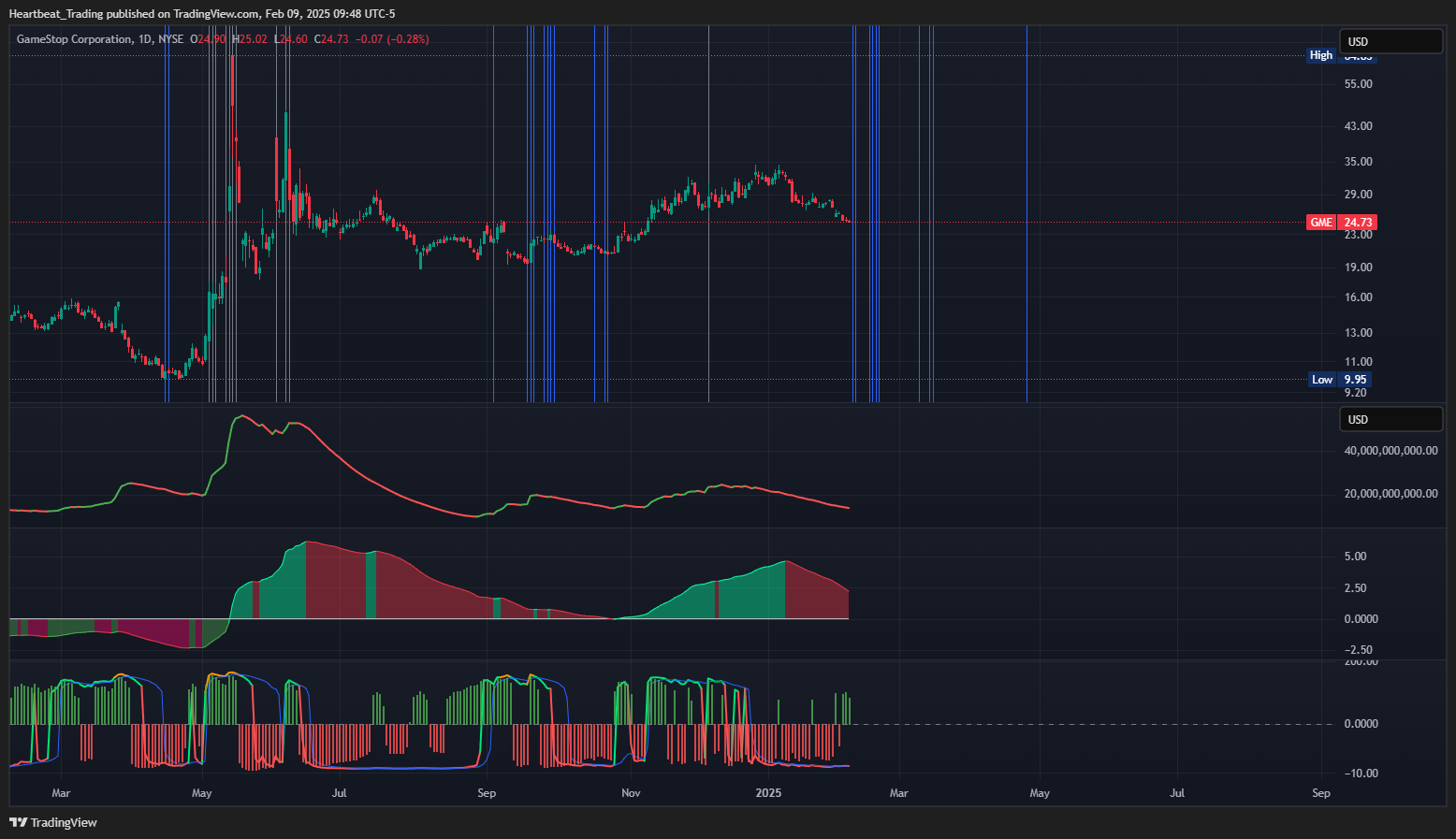Click the Jul label before 2025 on time axis
This screenshot has height=839, width=1456.
click(x=340, y=793)
